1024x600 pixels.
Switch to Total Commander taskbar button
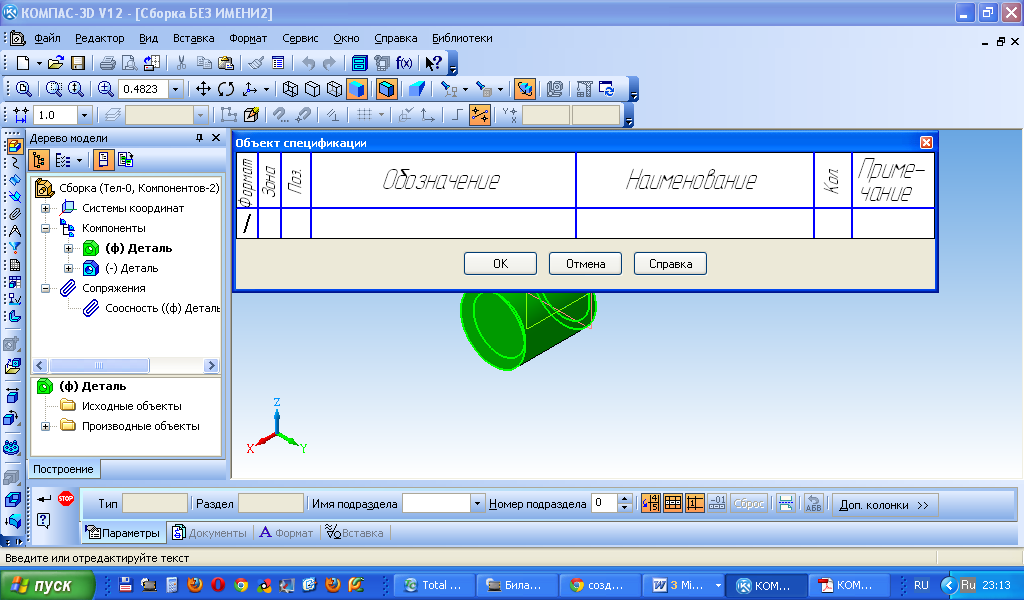click(434, 585)
